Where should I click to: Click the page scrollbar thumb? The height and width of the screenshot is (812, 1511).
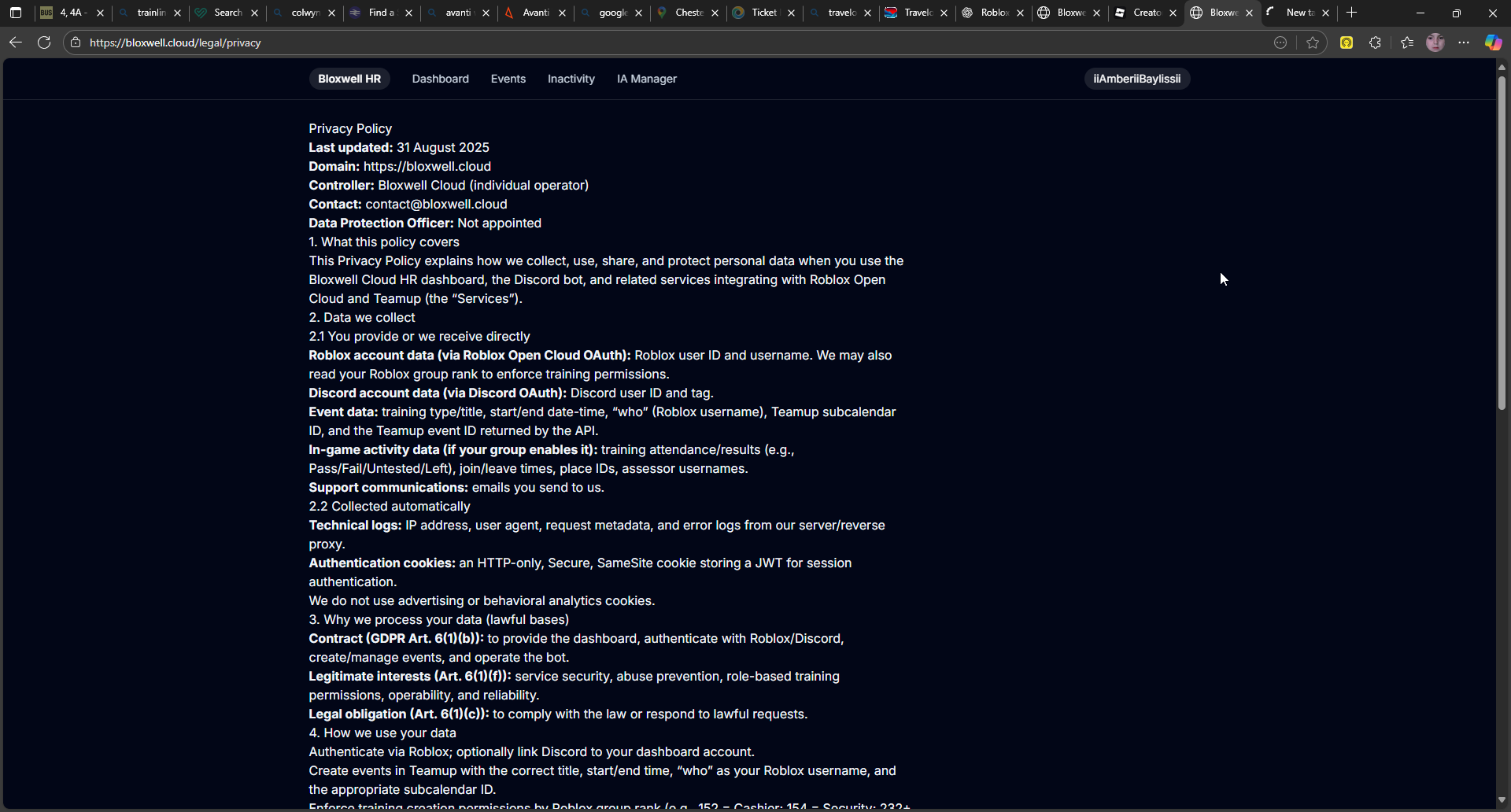pos(1502,242)
